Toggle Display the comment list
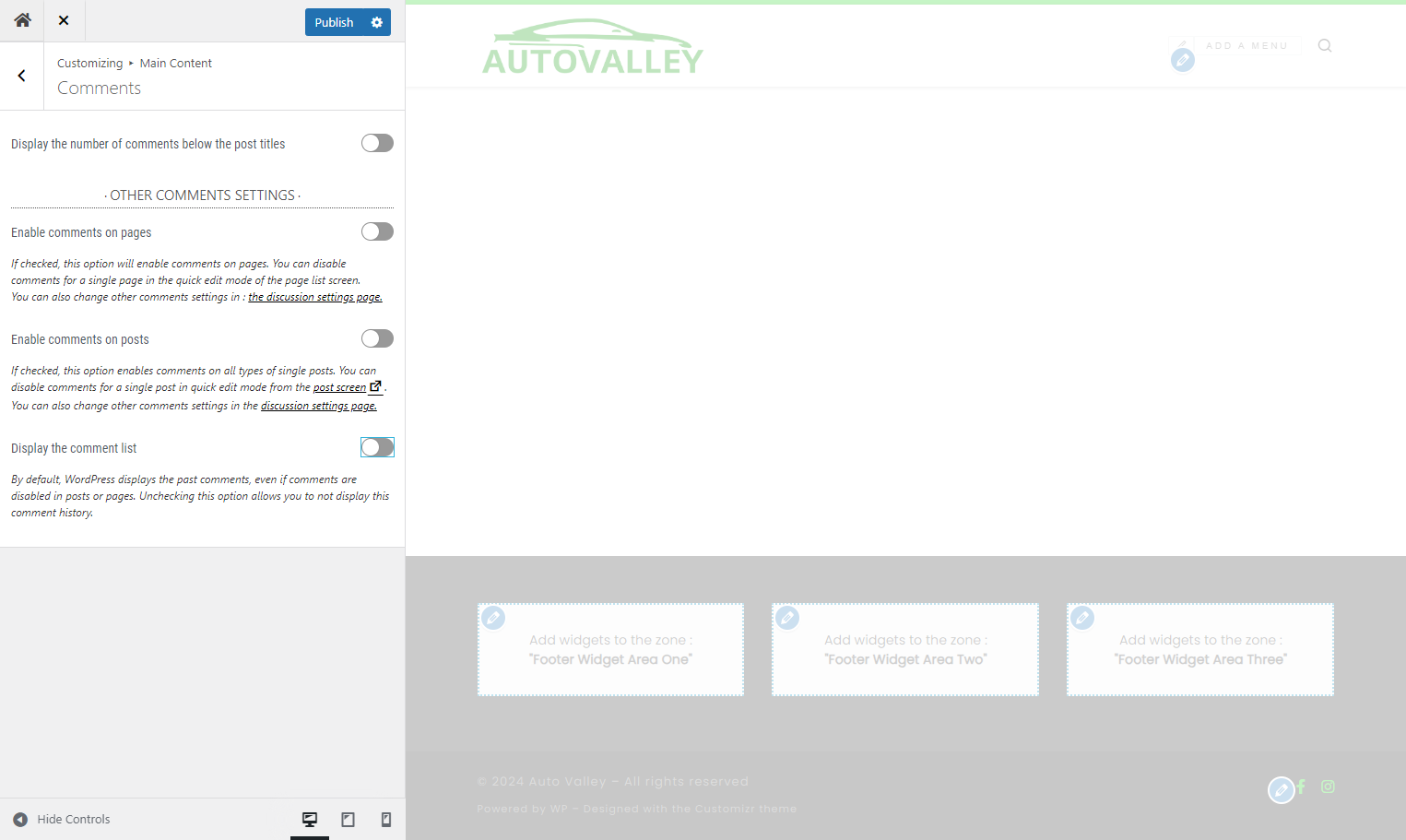 point(377,447)
